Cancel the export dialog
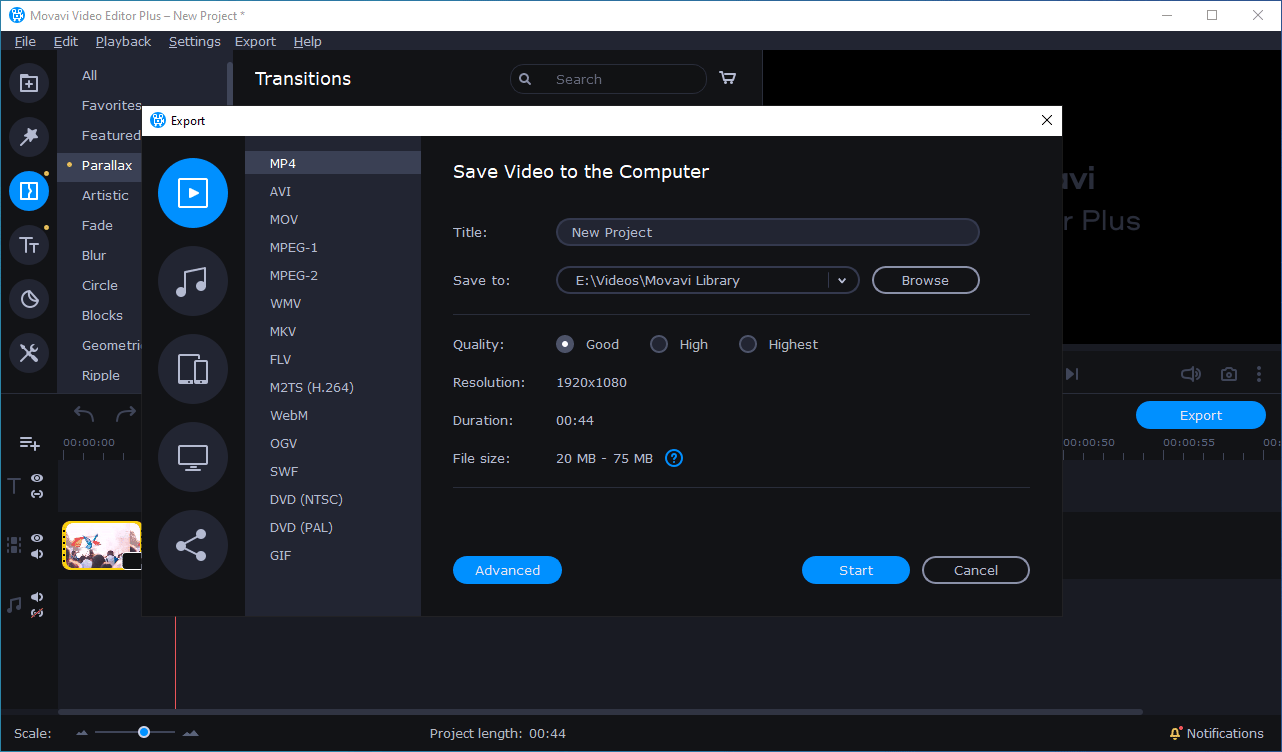The height and width of the screenshot is (752, 1282). 976,570
